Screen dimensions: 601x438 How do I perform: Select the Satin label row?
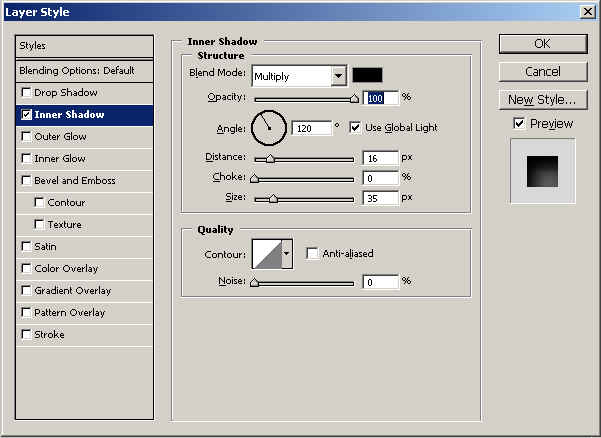[84, 246]
